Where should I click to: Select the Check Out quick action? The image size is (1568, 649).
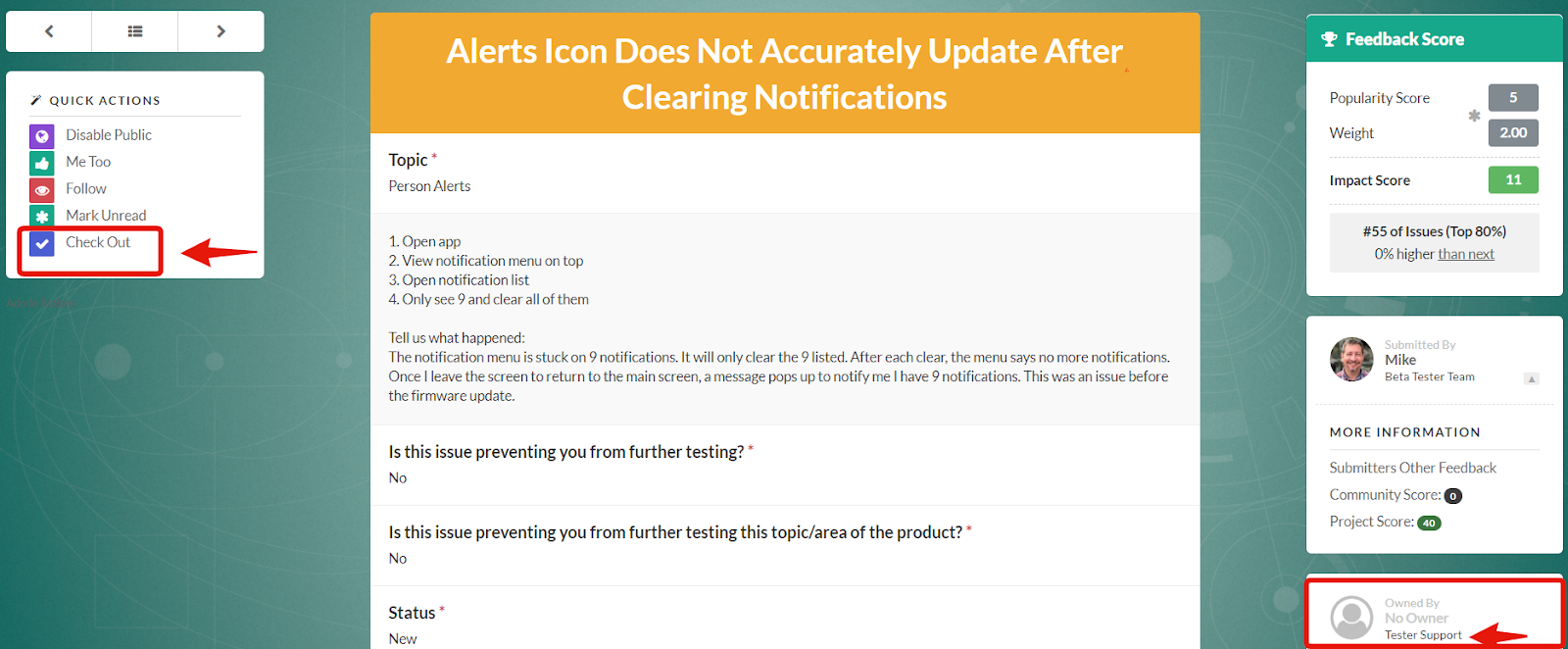(97, 242)
